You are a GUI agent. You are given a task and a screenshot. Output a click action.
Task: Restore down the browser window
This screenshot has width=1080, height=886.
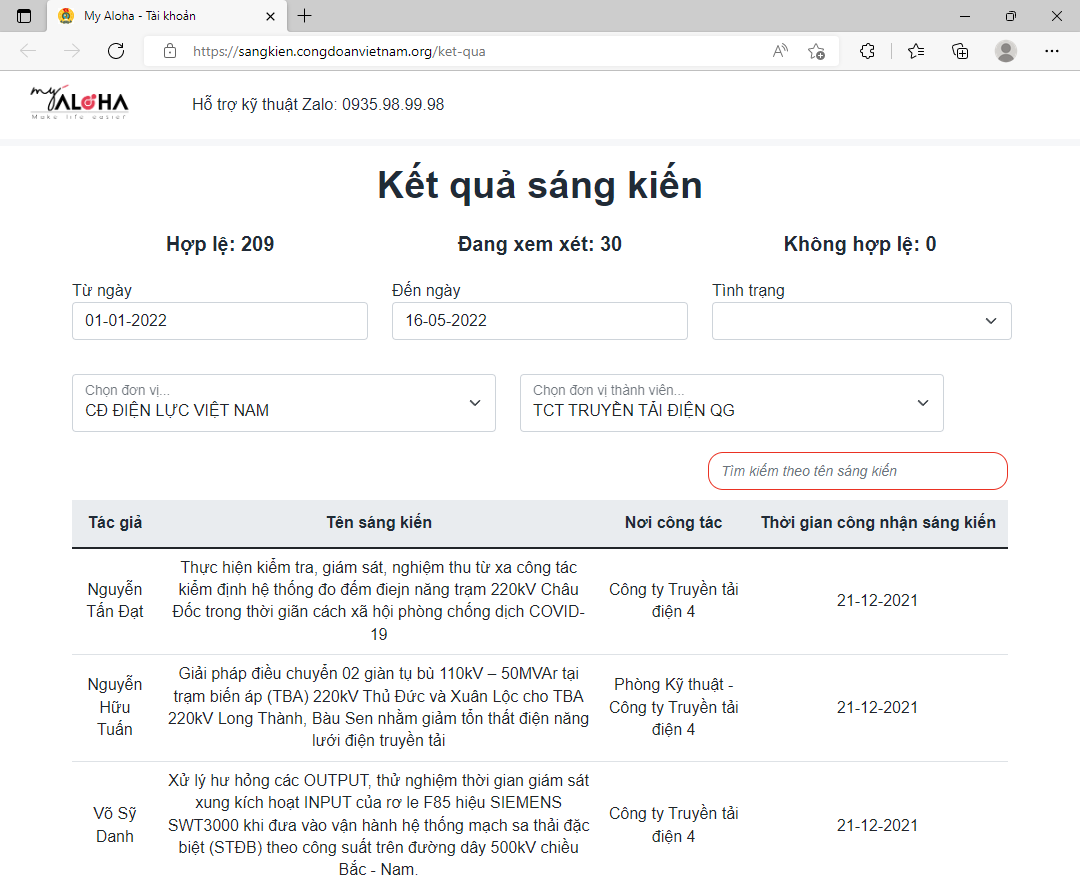pos(1010,16)
